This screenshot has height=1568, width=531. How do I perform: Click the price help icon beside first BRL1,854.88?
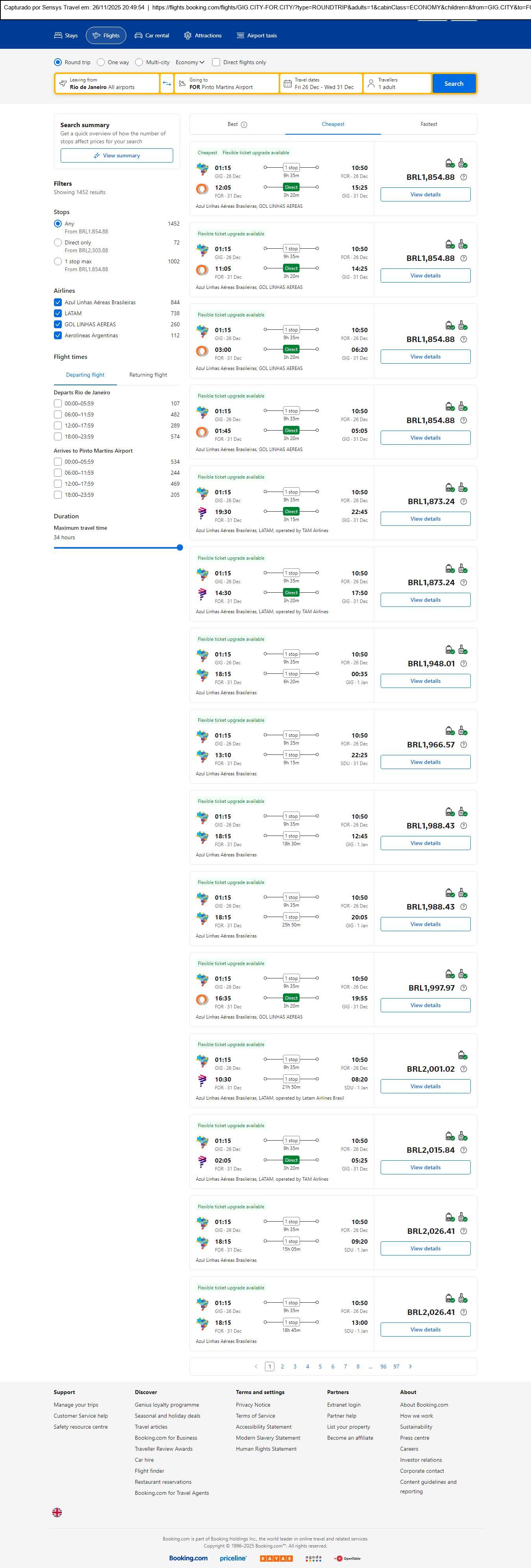463,177
